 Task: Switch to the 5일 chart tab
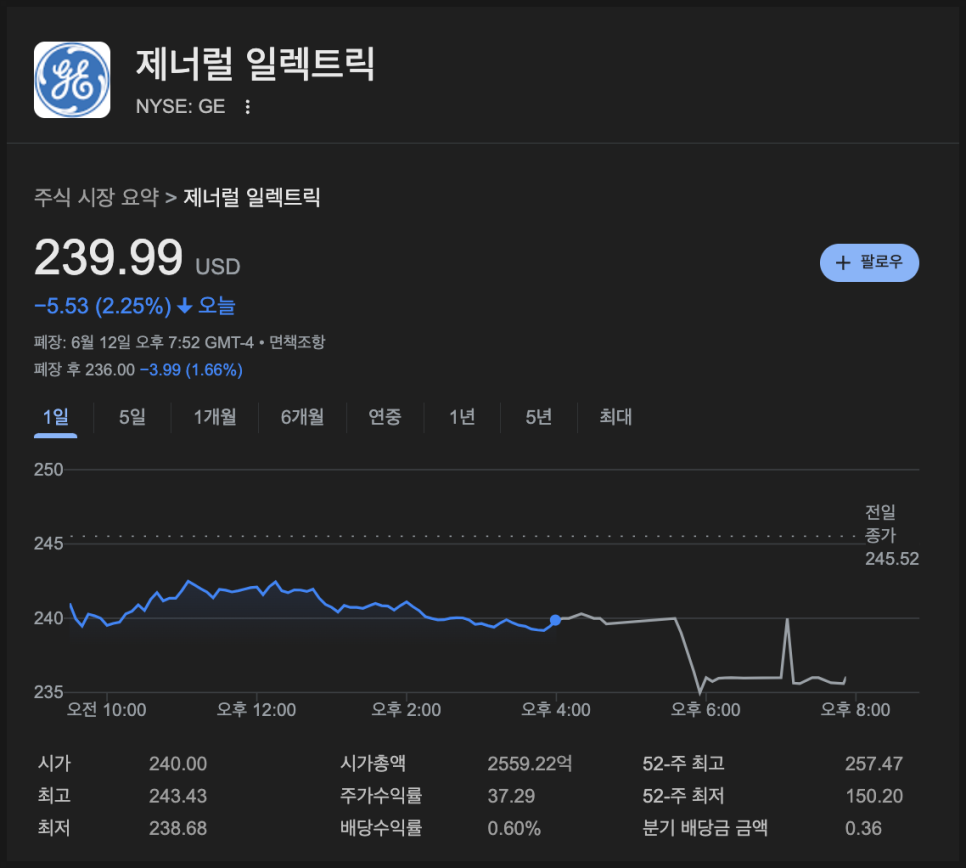[x=132, y=417]
